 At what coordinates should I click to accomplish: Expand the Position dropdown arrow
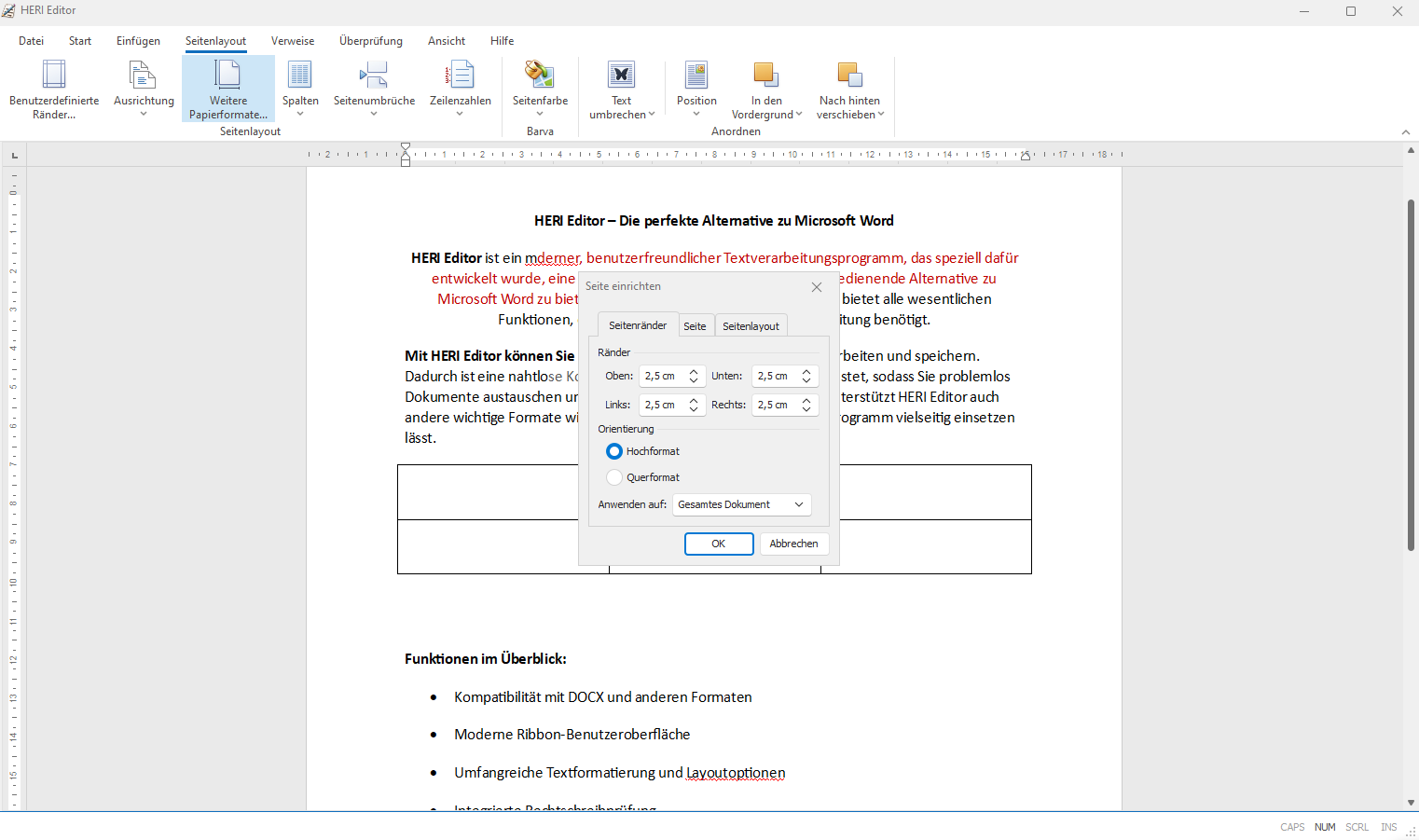click(x=696, y=114)
